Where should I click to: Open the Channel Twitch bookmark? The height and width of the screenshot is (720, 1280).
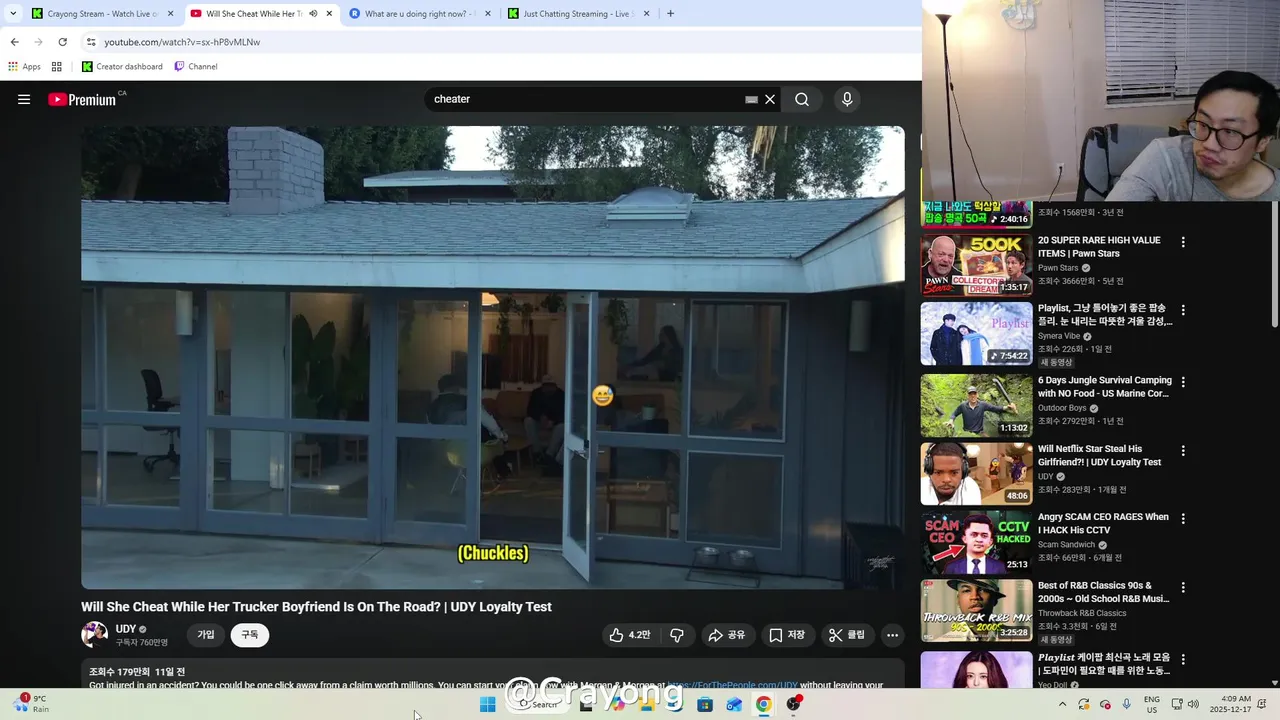click(x=196, y=67)
